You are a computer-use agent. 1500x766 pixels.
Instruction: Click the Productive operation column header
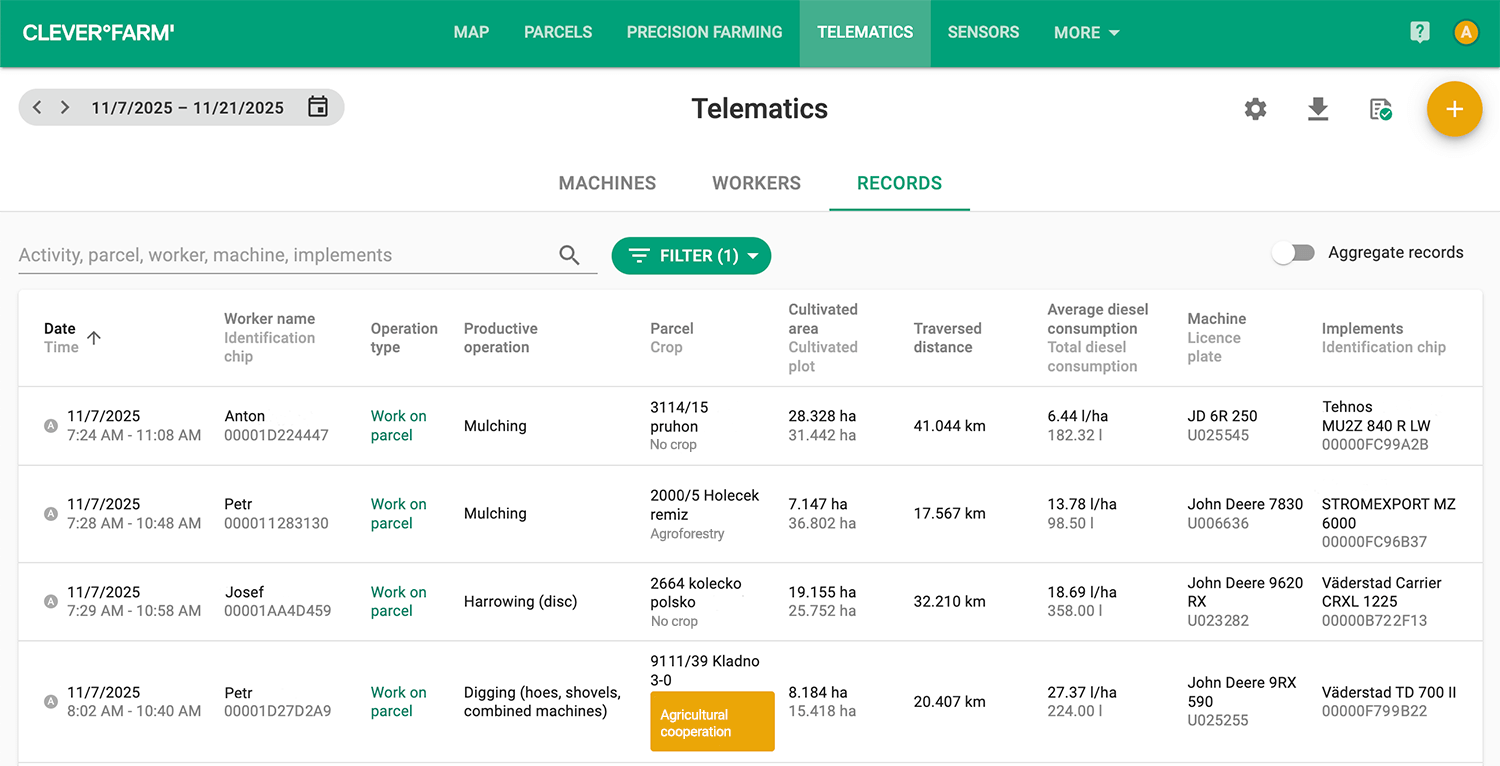click(x=500, y=338)
